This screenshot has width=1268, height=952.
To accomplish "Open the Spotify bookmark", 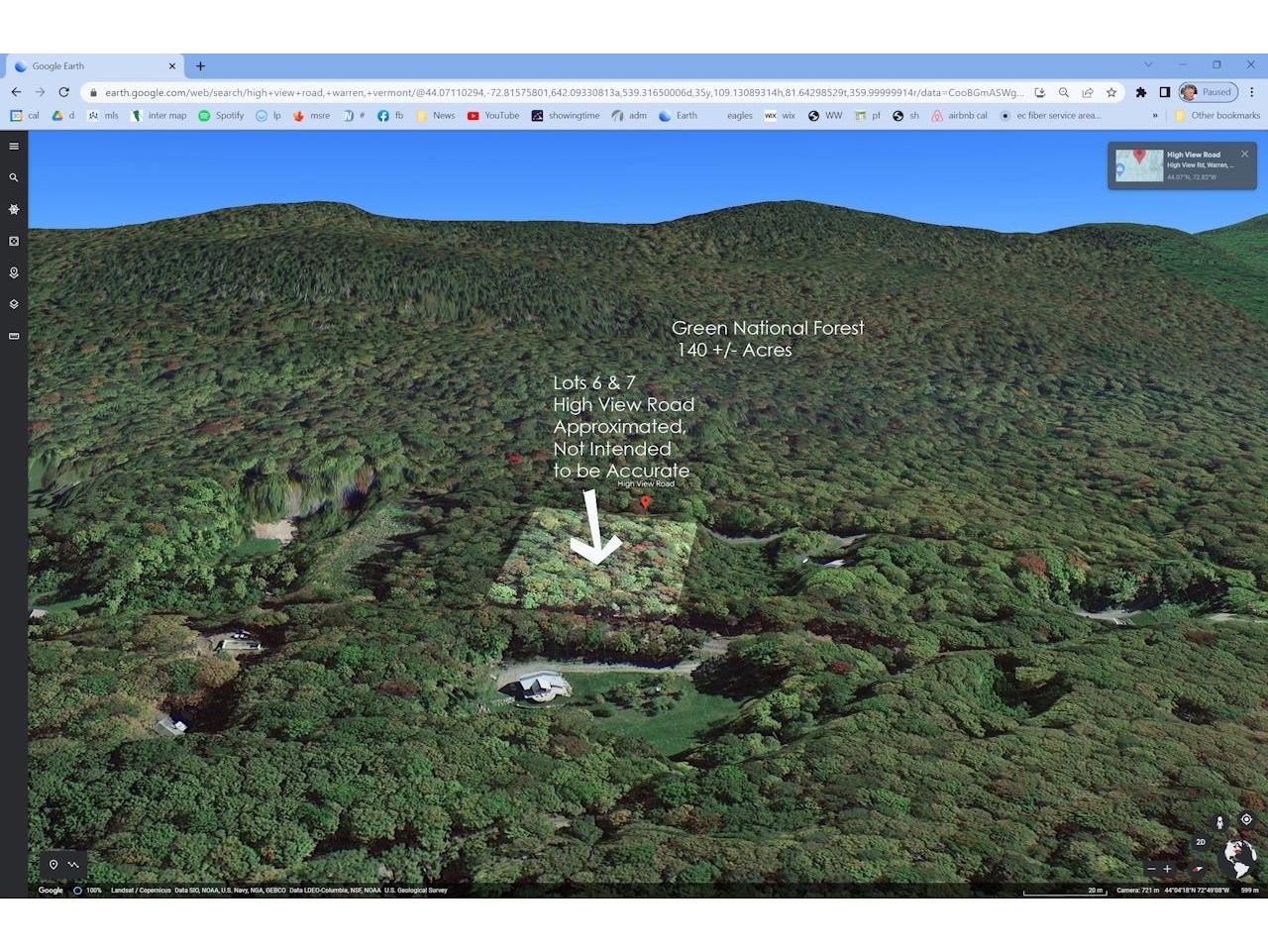I will pos(221,116).
